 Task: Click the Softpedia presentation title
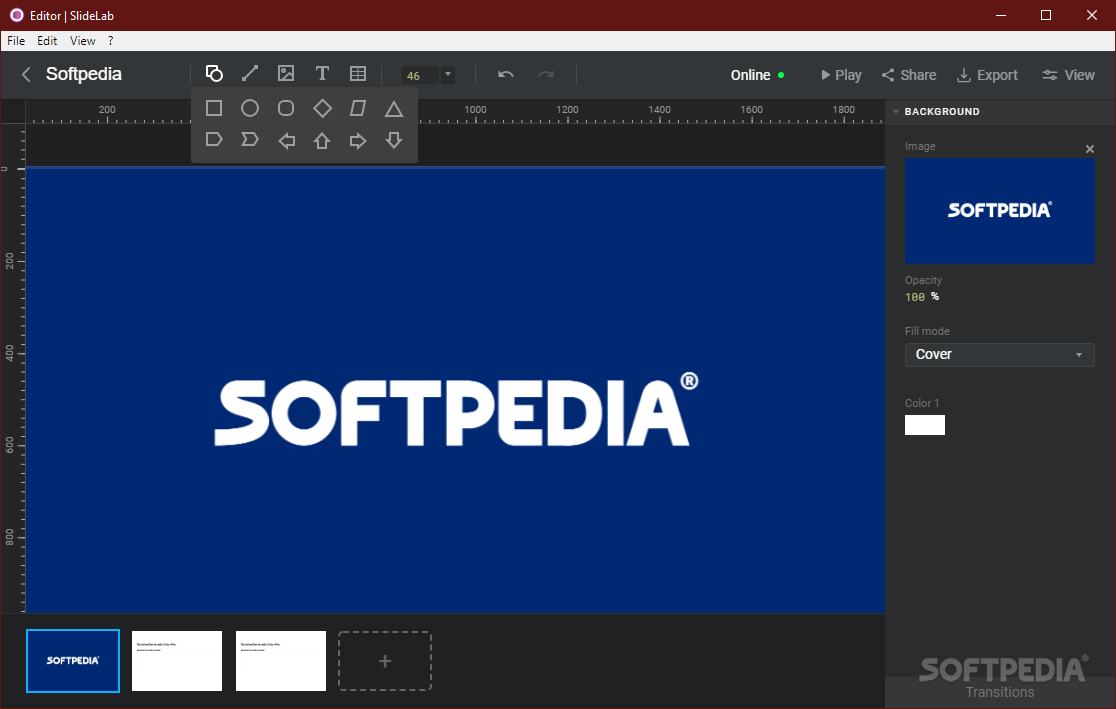83,74
